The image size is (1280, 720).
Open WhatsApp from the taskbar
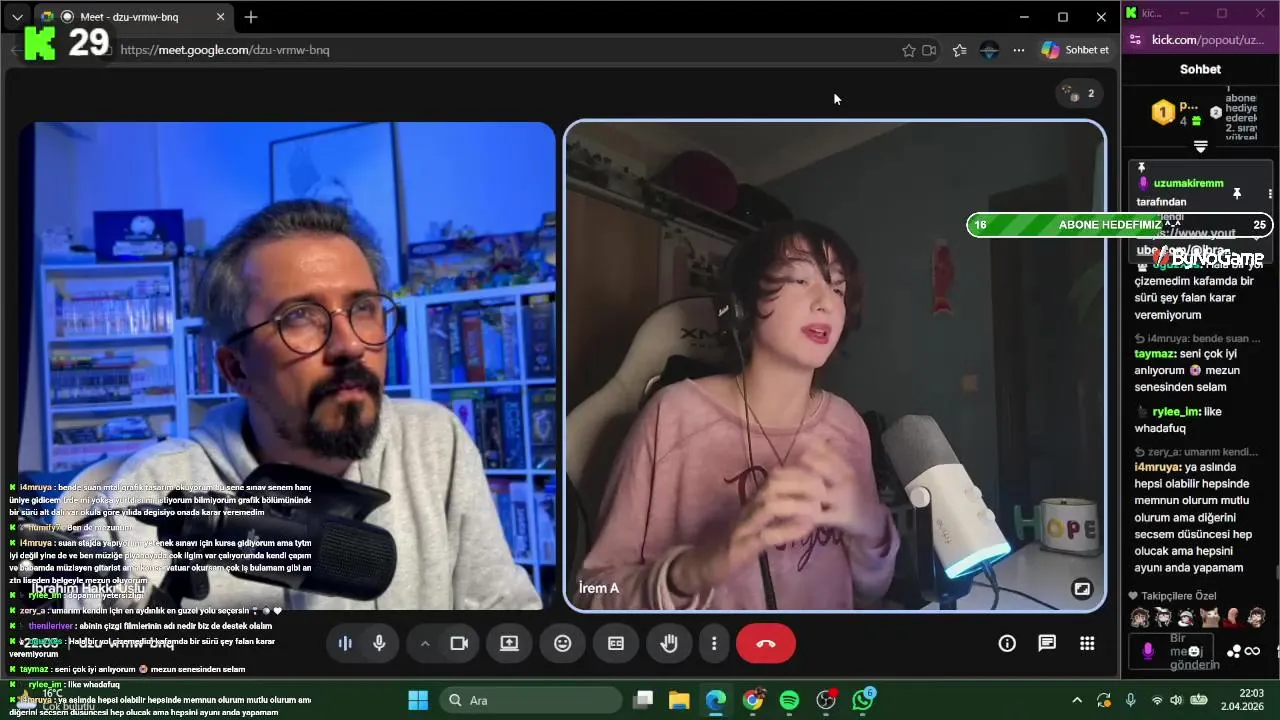[x=863, y=700]
